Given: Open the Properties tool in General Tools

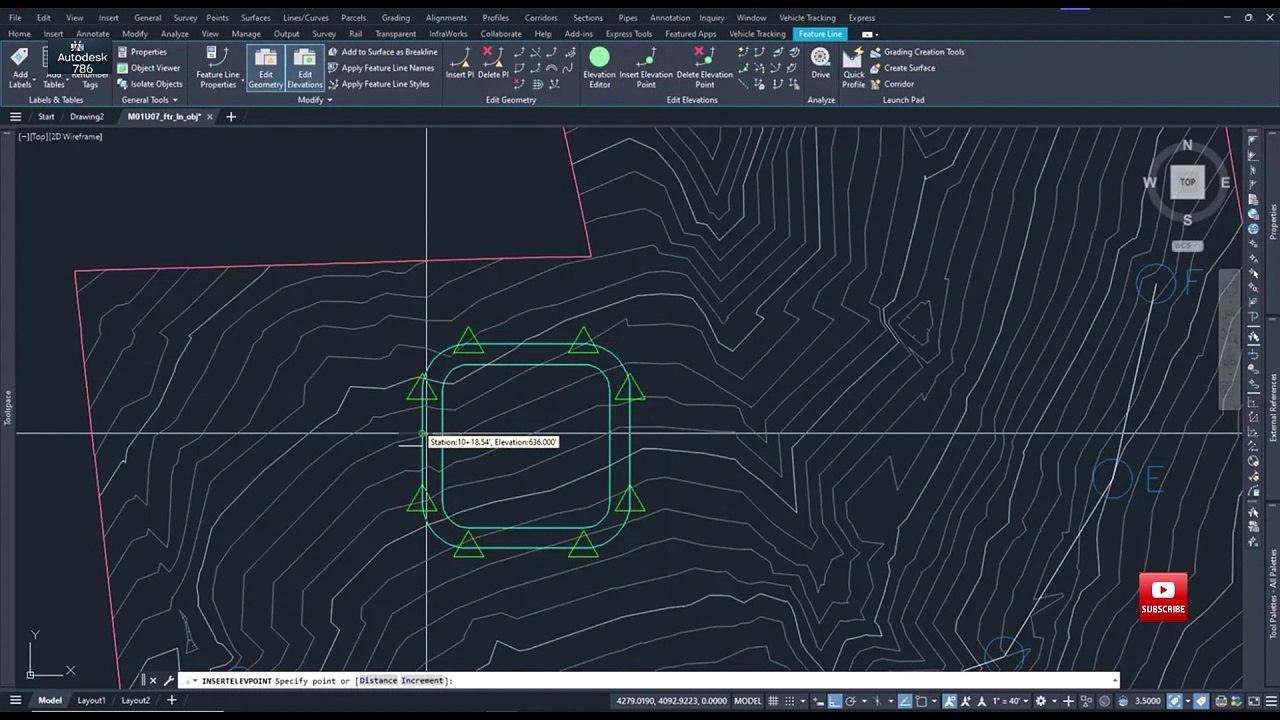Looking at the screenshot, I should [141, 52].
